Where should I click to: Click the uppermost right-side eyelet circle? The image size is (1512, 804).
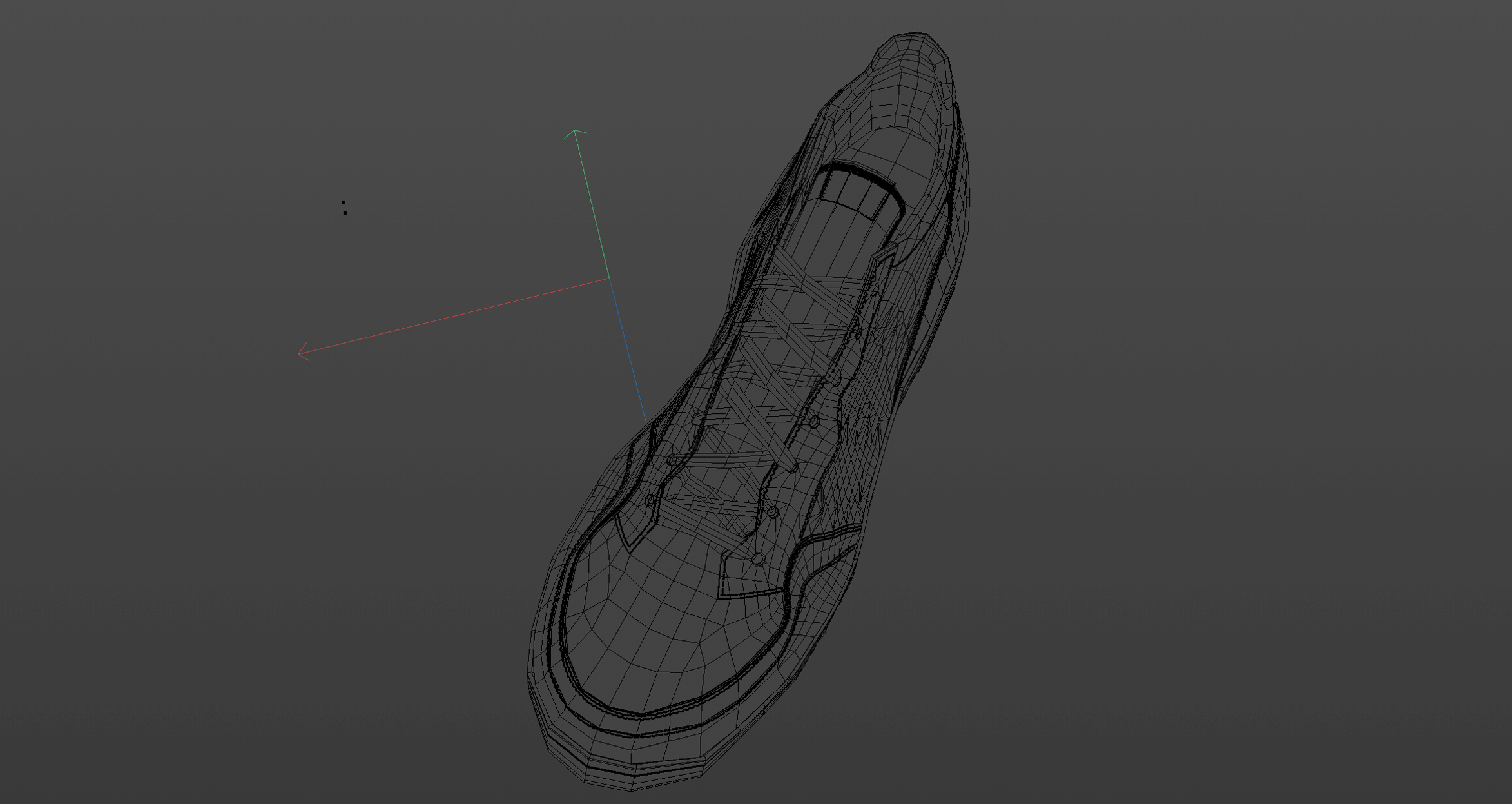click(x=815, y=422)
